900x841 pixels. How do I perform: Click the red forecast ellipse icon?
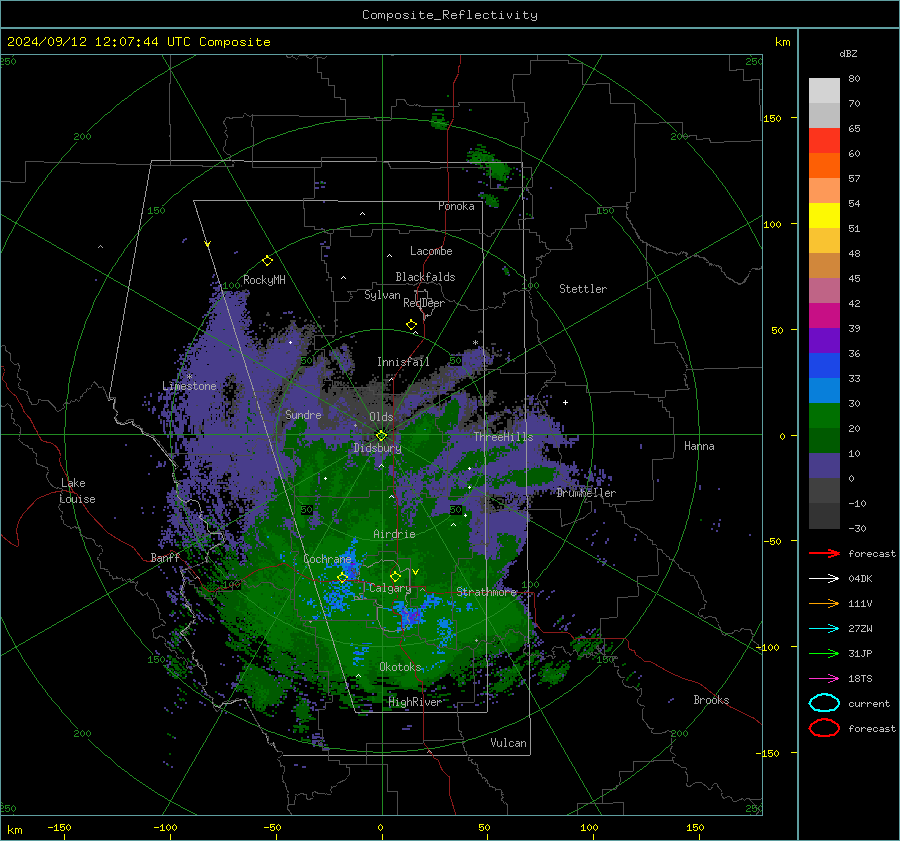click(824, 728)
